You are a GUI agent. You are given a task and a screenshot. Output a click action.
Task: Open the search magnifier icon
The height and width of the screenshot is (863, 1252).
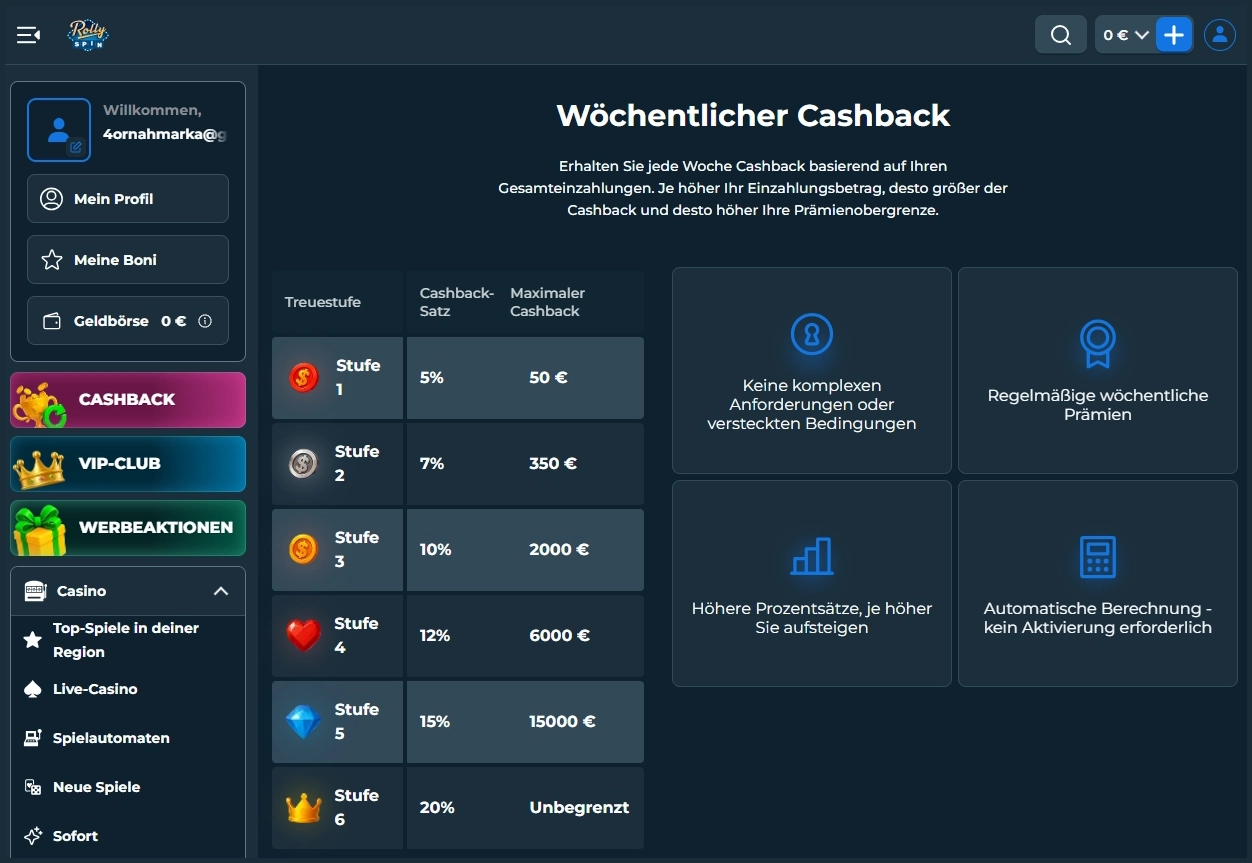(1060, 34)
